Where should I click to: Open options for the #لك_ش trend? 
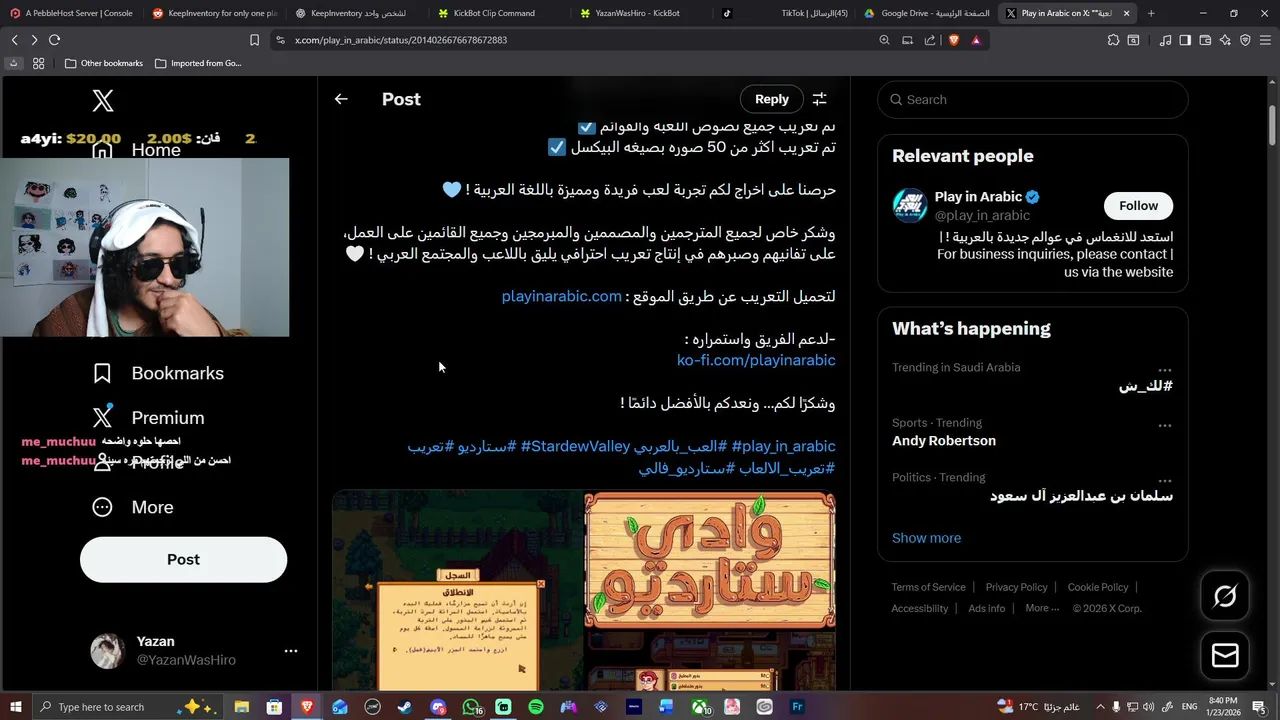pyautogui.click(x=1164, y=370)
